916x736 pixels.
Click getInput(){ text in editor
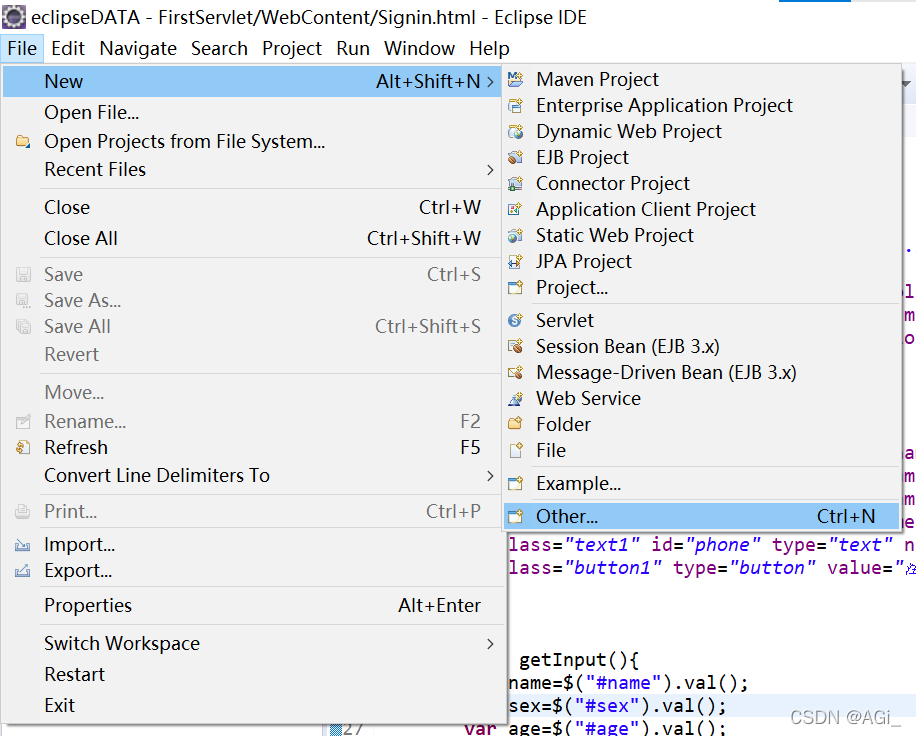point(579,660)
